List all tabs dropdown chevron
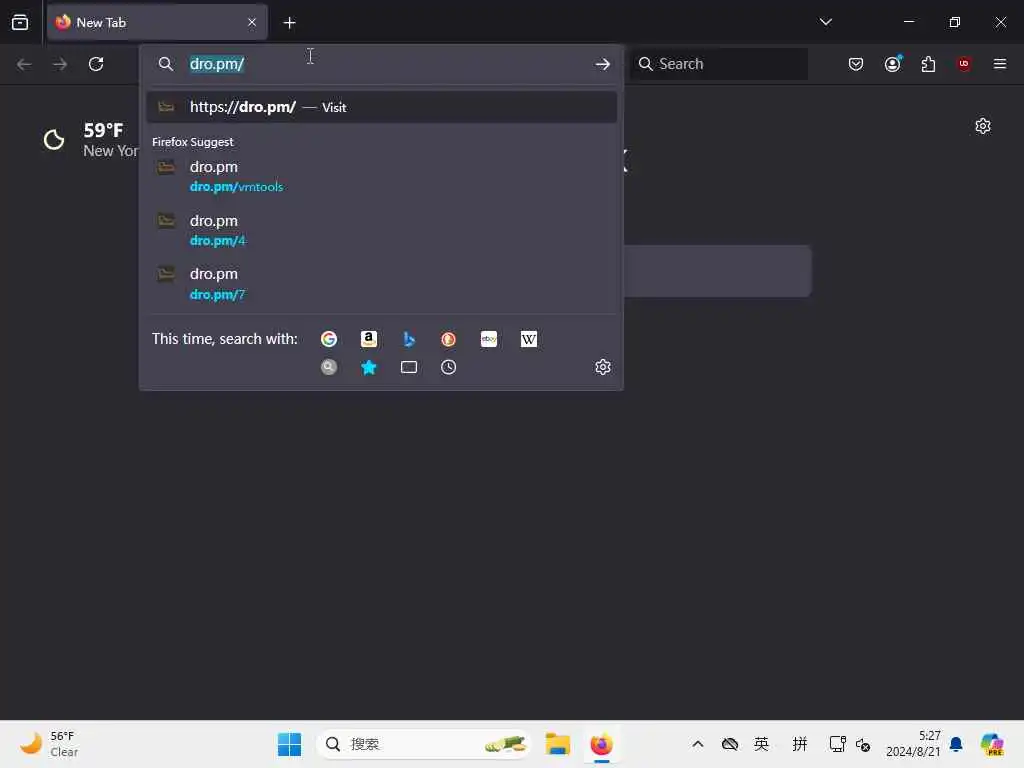Viewport: 1024px width, 768px height. pos(825,22)
